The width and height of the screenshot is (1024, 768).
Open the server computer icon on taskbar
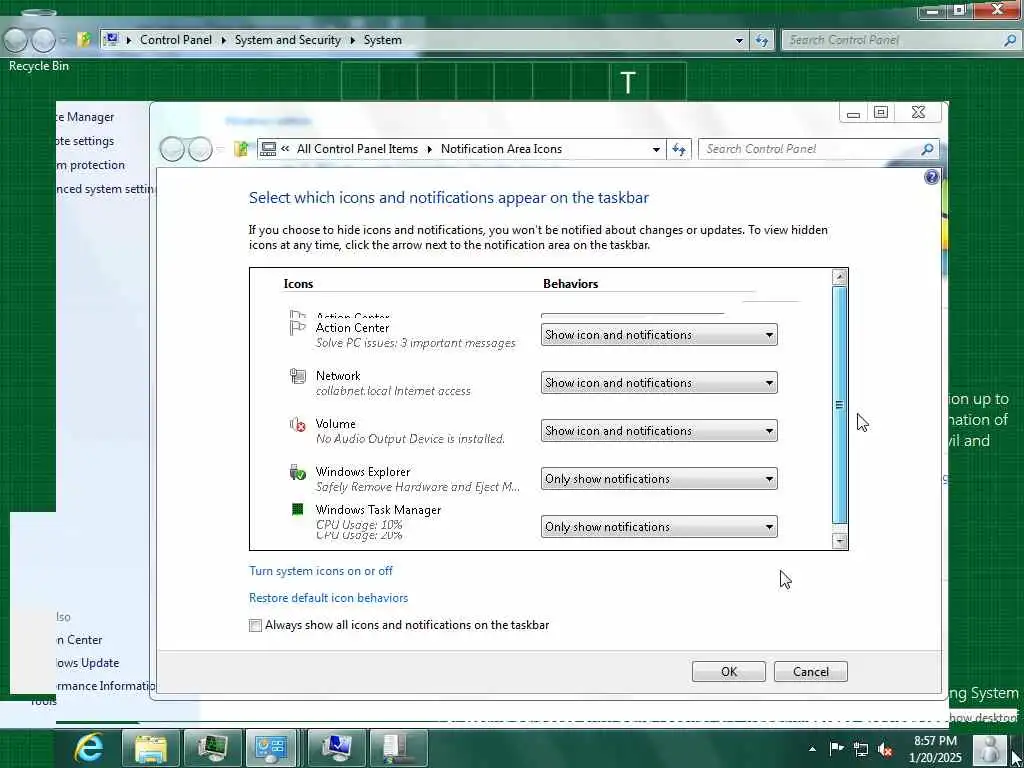(x=397, y=748)
